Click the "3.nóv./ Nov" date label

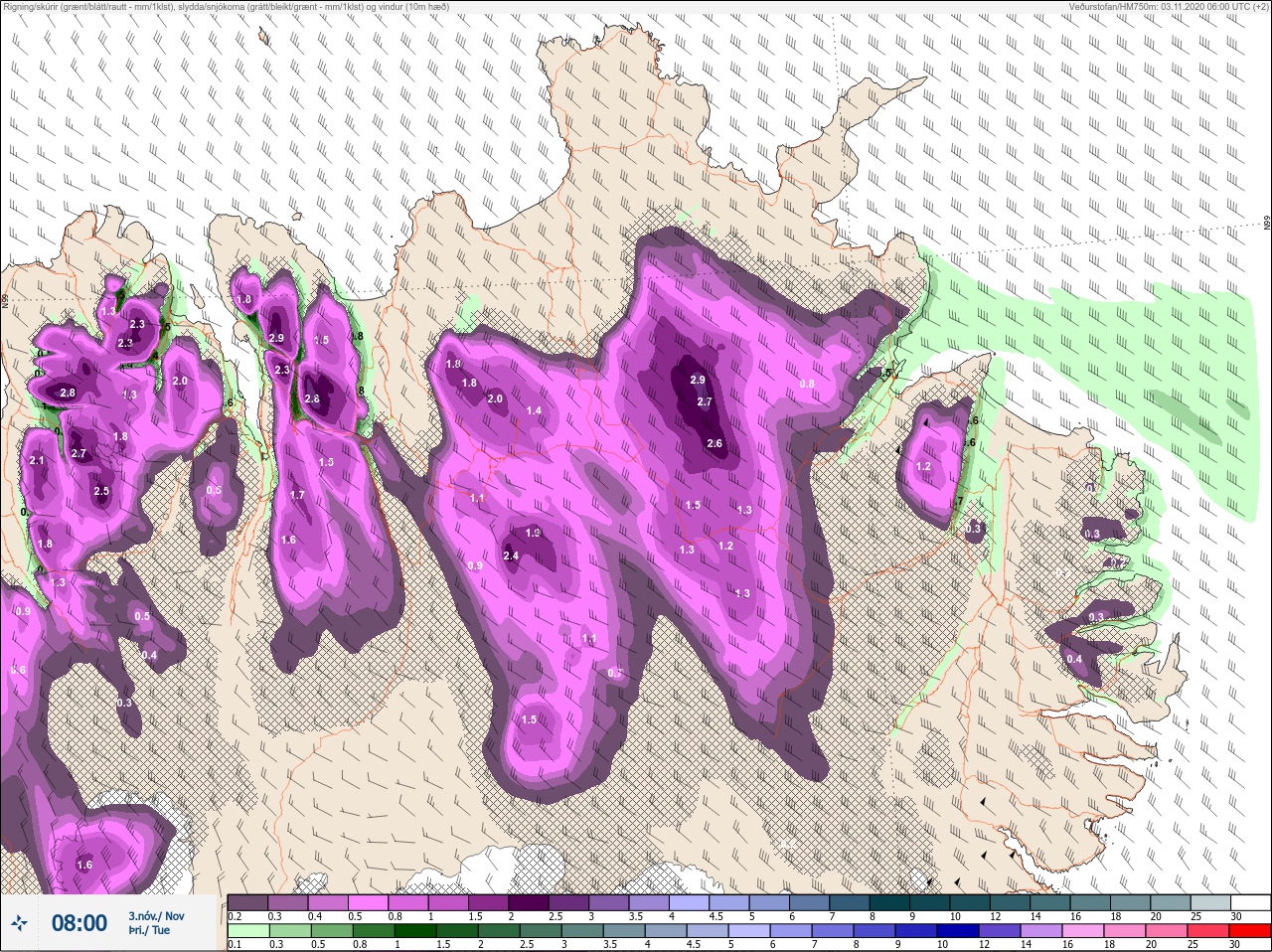coord(156,916)
